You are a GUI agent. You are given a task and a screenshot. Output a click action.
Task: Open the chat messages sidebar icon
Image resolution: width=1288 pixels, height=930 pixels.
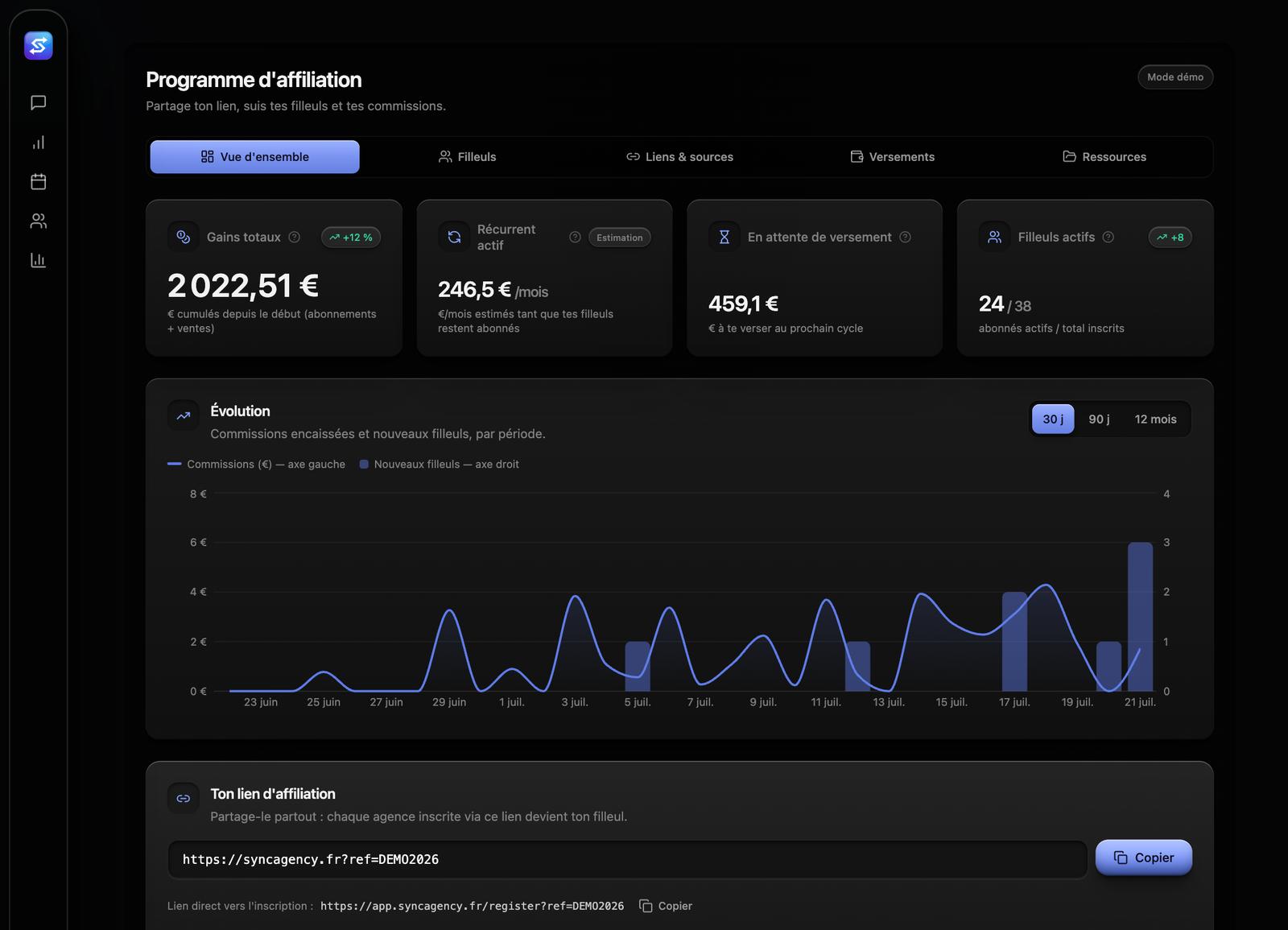39,103
